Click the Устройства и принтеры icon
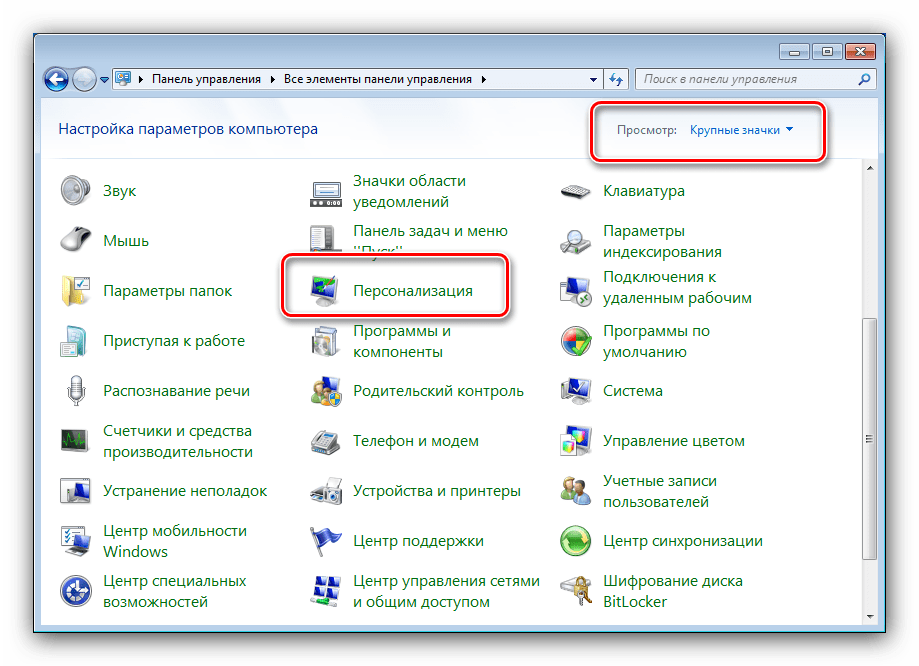919x666 pixels. point(326,491)
